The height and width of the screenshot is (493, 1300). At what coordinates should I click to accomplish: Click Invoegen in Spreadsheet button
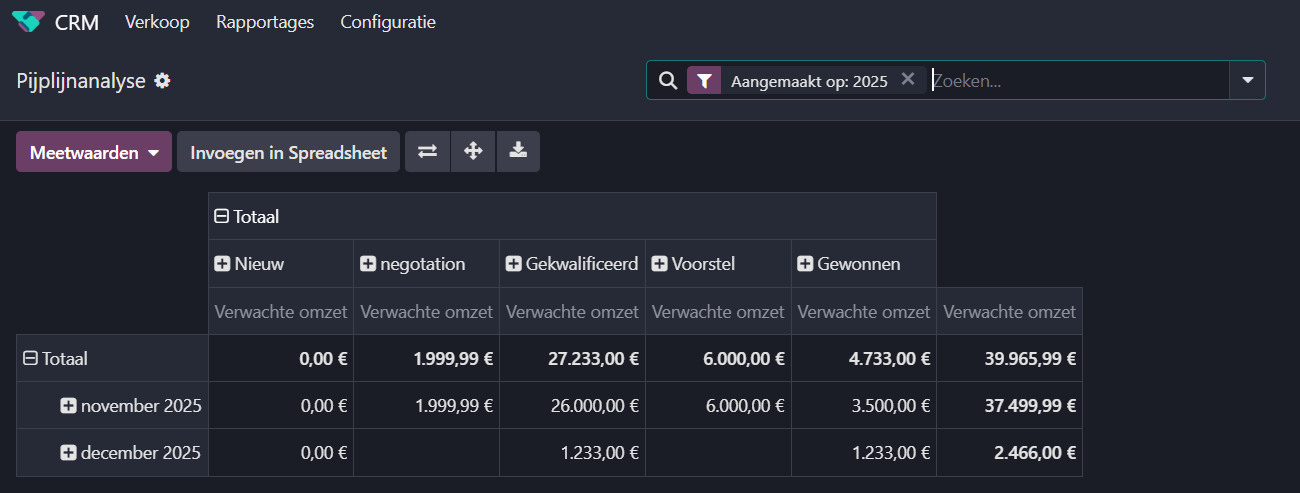point(288,153)
